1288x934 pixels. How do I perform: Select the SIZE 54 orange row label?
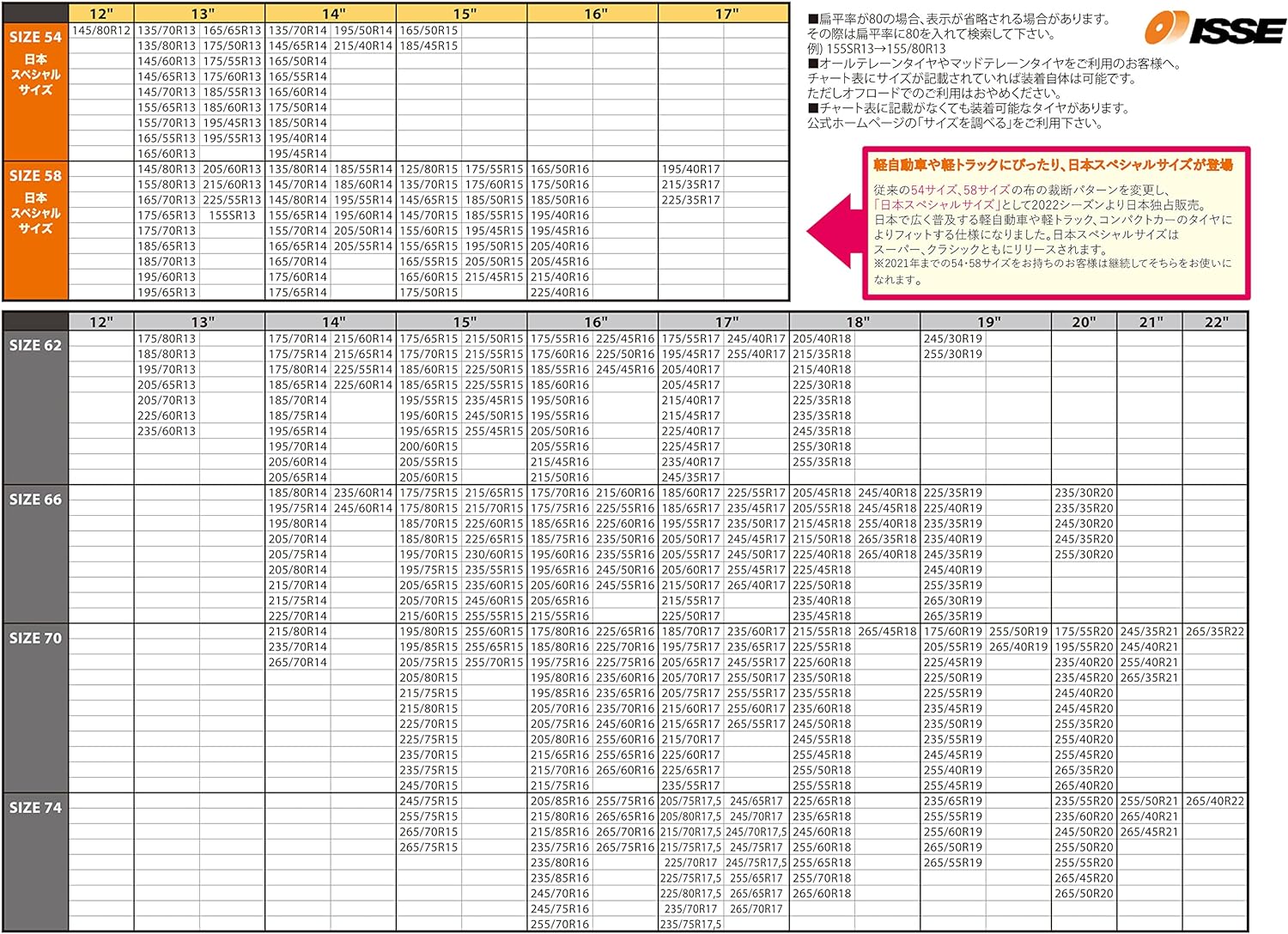tap(35, 37)
